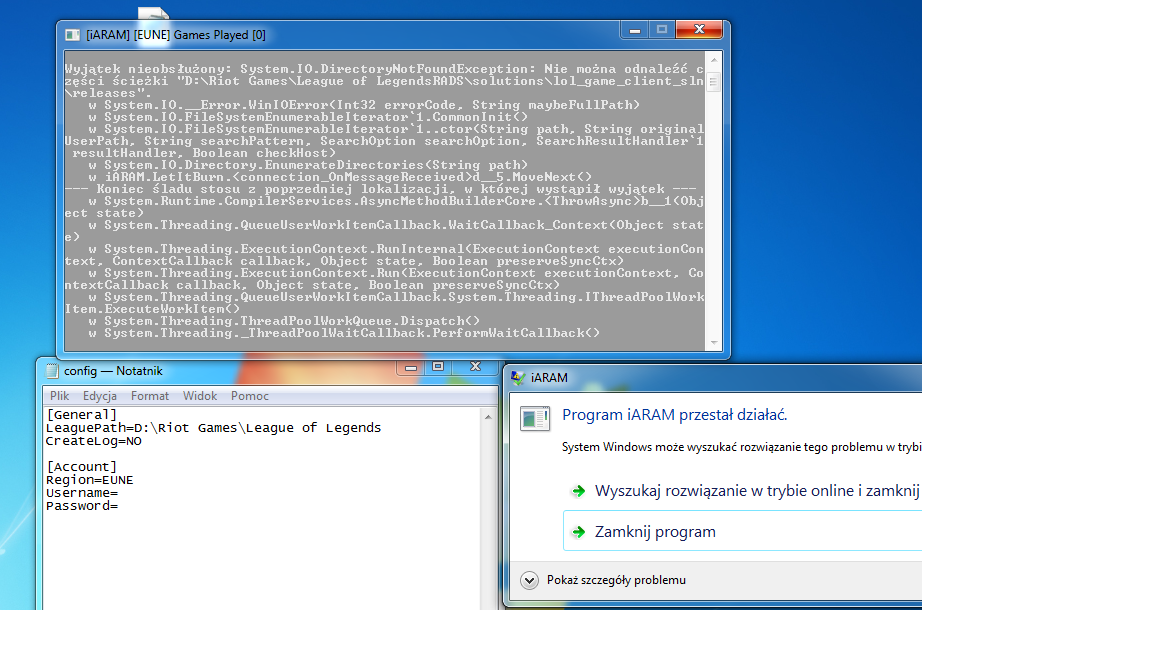Close the config Notepad window
Viewport: 1152px width, 648px height.
(475, 367)
